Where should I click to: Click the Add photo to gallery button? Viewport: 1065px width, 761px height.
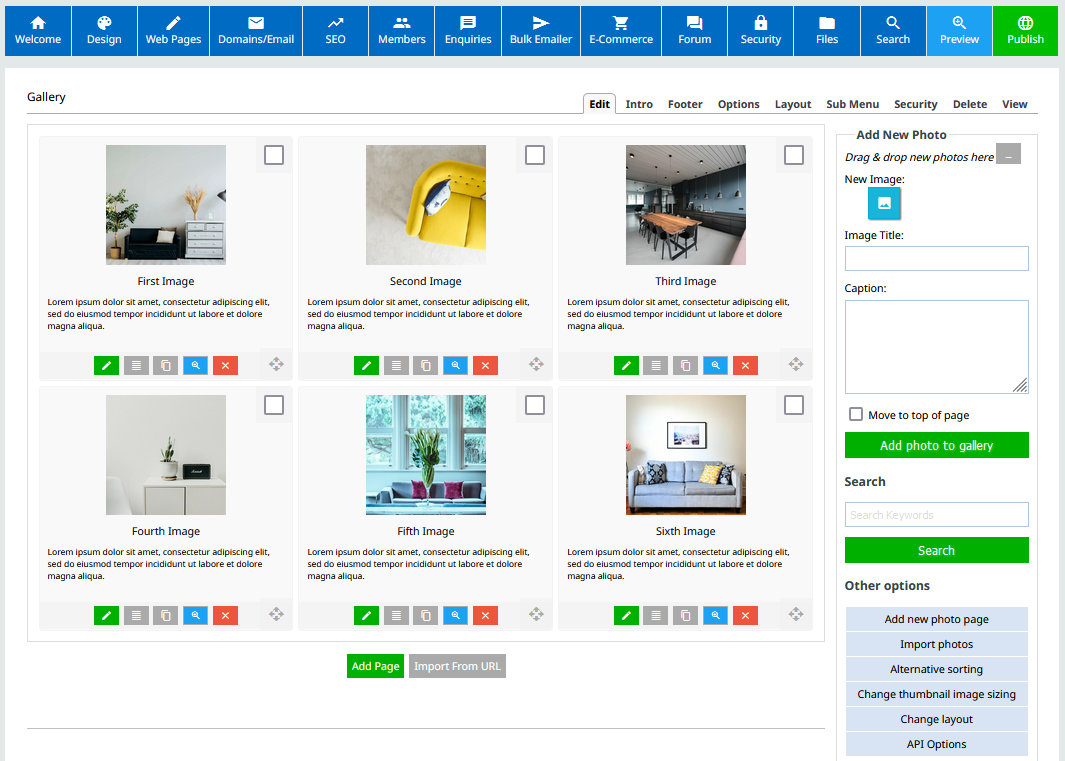(x=936, y=445)
